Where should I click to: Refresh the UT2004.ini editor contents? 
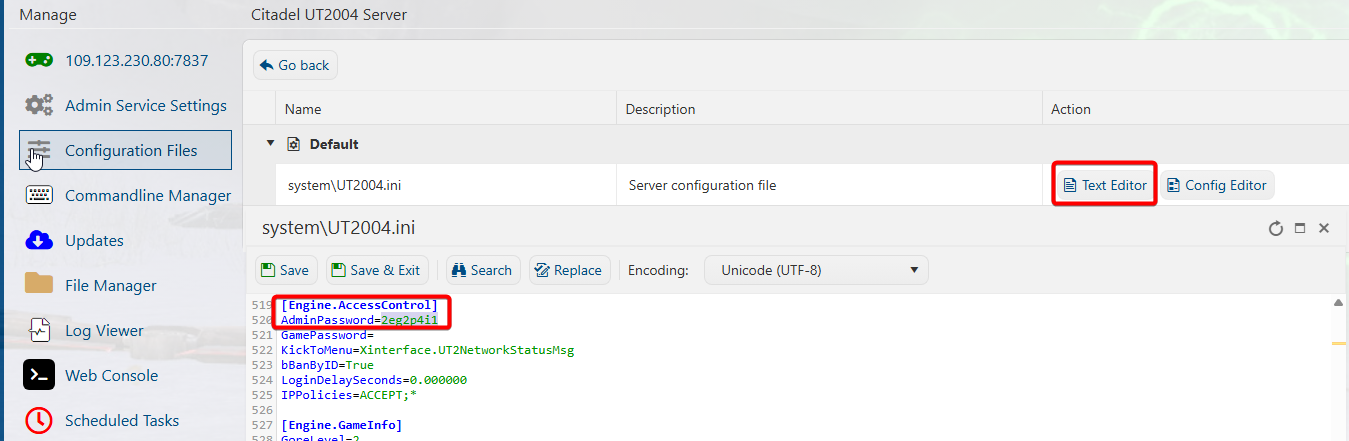point(1275,229)
